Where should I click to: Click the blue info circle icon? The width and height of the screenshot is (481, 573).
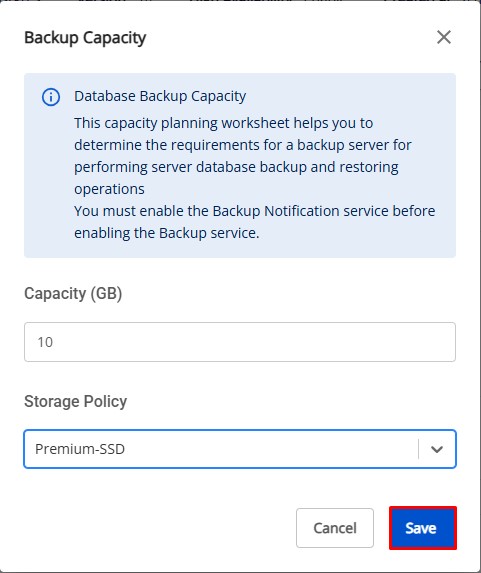pos(51,97)
